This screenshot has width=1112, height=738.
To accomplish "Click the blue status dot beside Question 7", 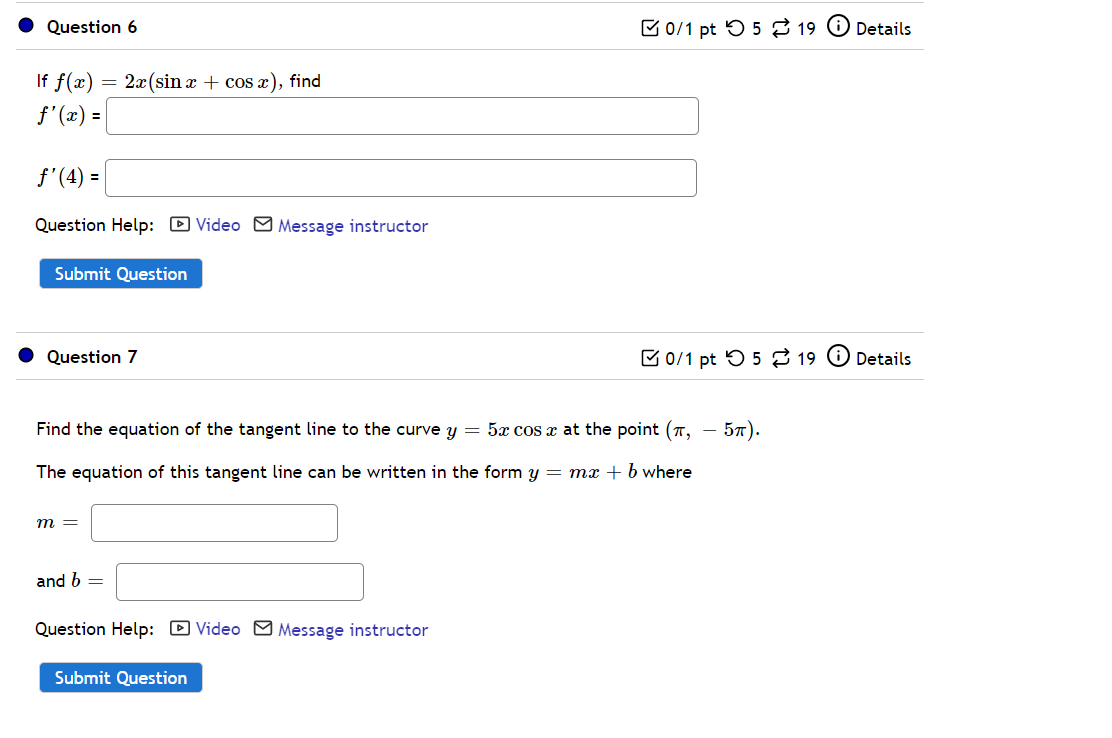I will tap(25, 354).
